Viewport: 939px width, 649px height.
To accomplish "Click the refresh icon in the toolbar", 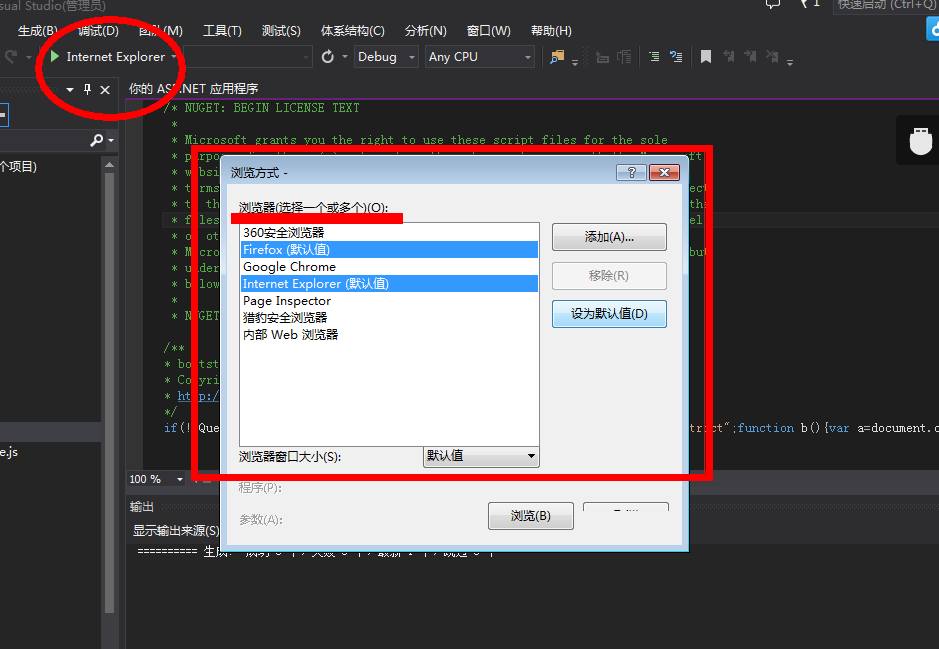I will [x=328, y=57].
